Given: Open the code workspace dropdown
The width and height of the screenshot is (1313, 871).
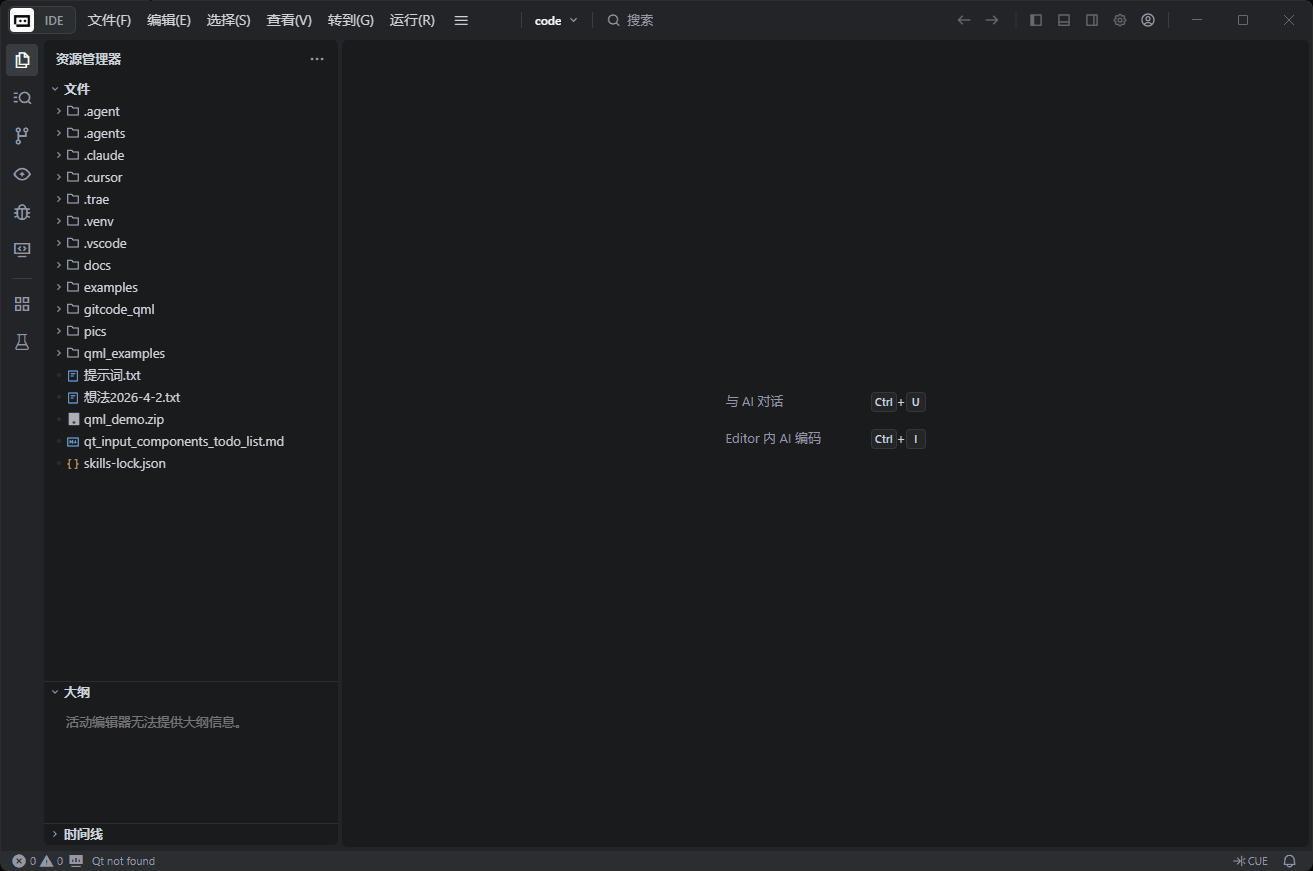Looking at the screenshot, I should (556, 20).
